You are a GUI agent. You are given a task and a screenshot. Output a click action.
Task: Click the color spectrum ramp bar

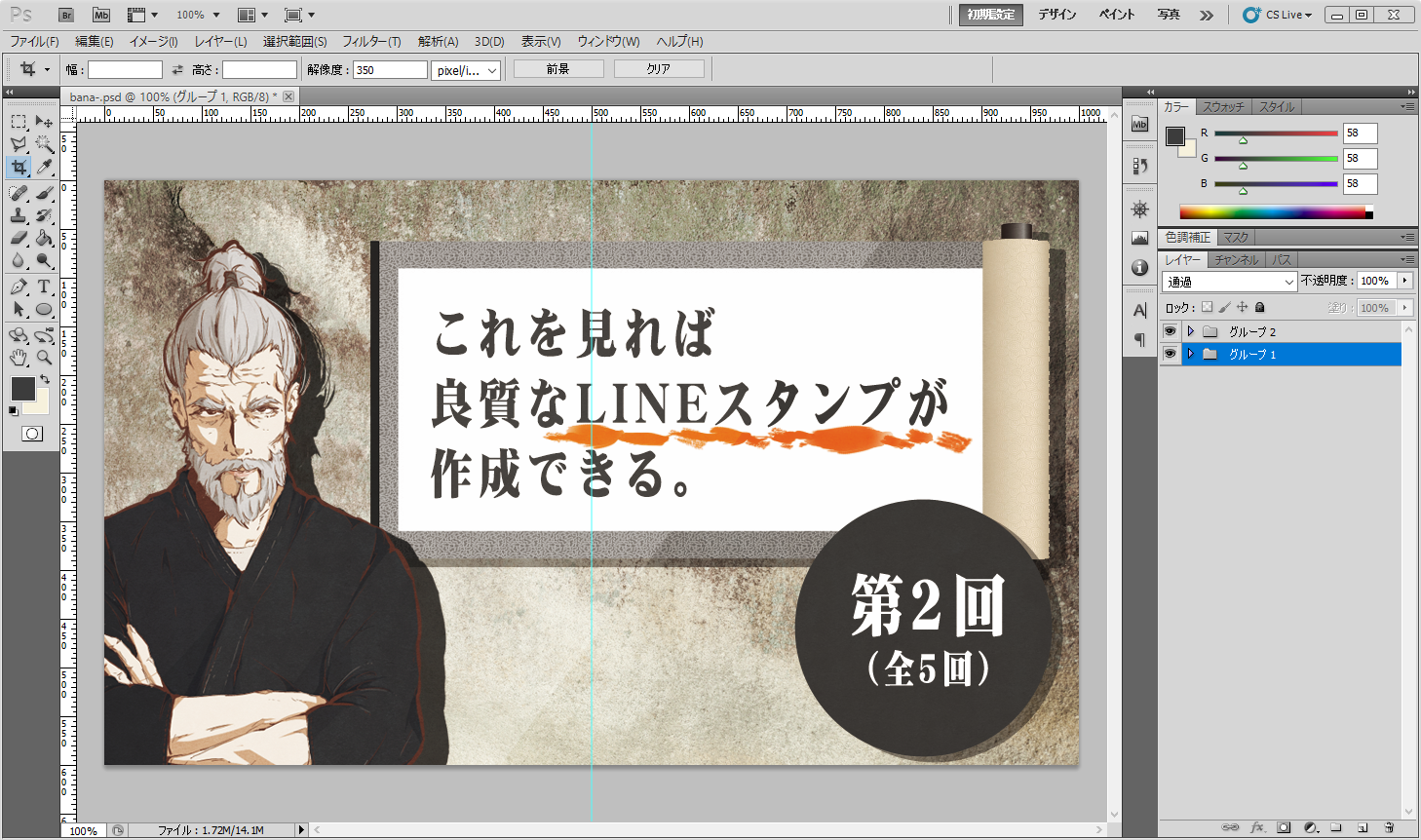tap(1276, 211)
